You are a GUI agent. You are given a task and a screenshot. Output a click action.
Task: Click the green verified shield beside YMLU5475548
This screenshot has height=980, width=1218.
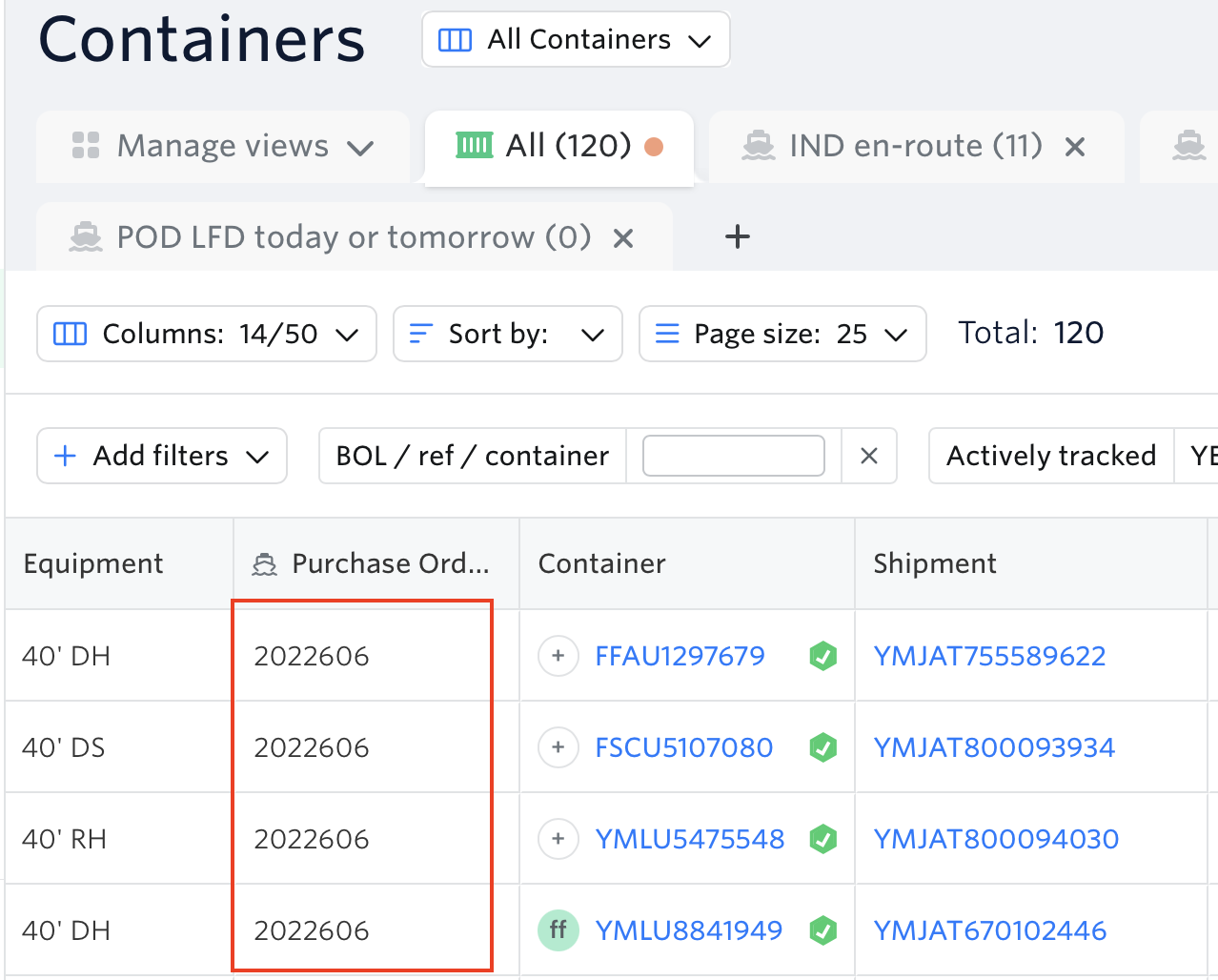point(823,839)
